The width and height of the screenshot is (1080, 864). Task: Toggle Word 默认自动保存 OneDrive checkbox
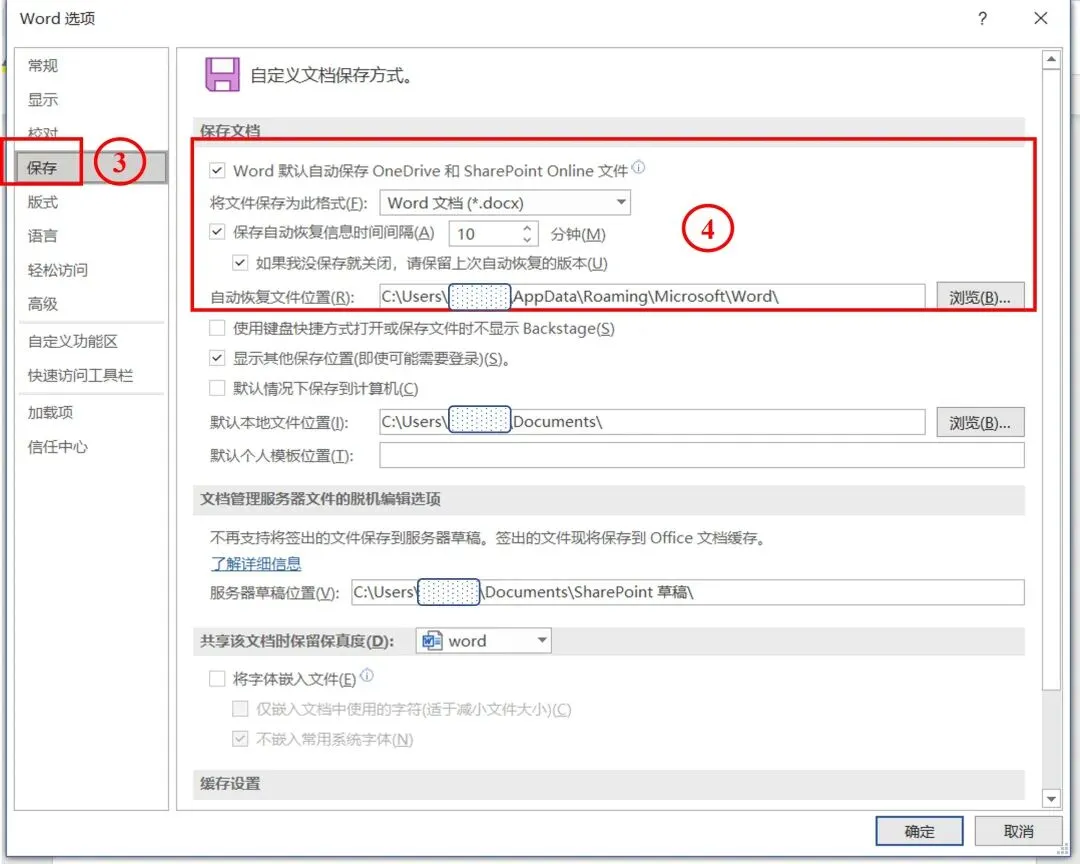point(217,170)
